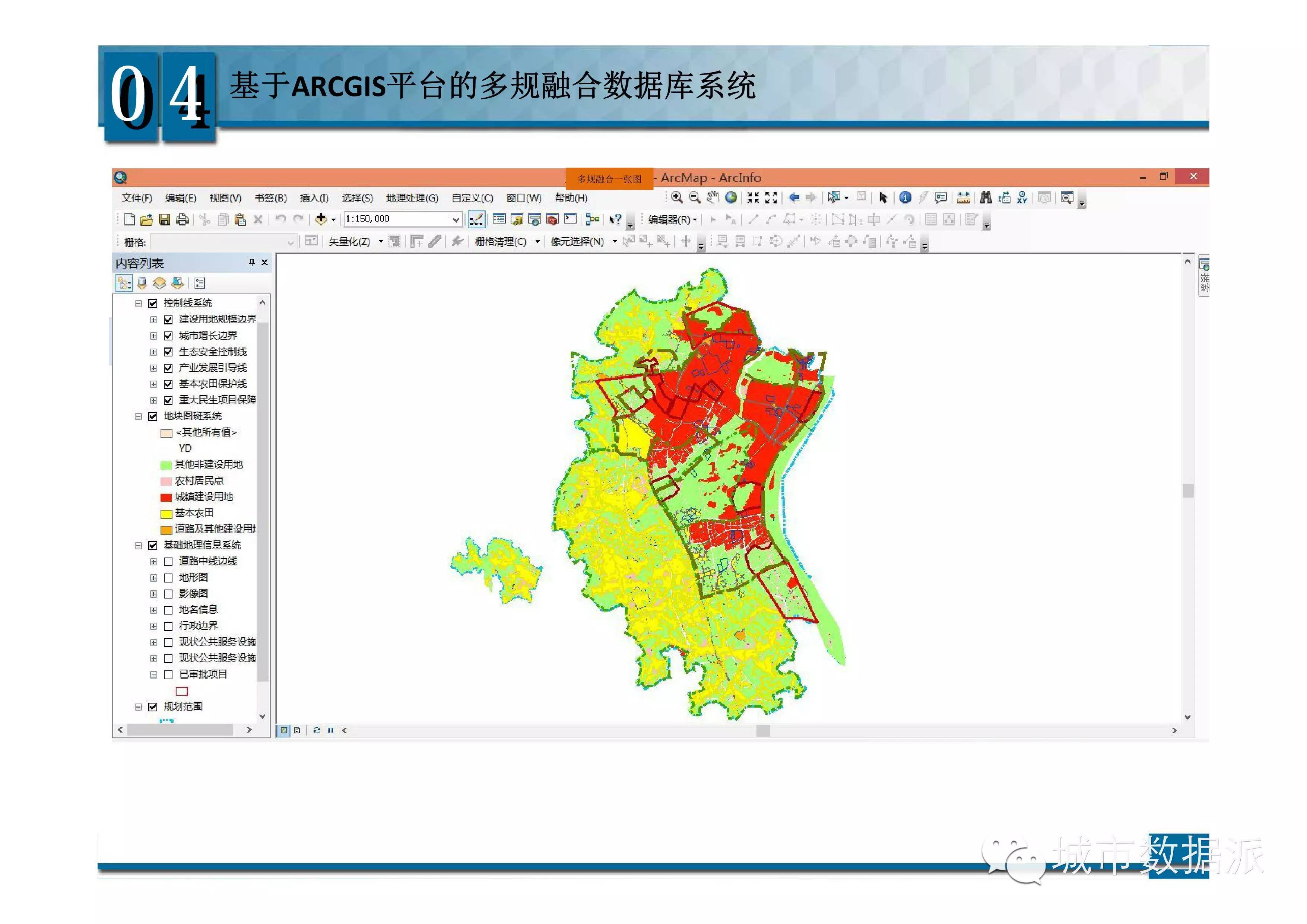Open the Python window icon
The image size is (1307, 924).
pyautogui.click(x=570, y=219)
